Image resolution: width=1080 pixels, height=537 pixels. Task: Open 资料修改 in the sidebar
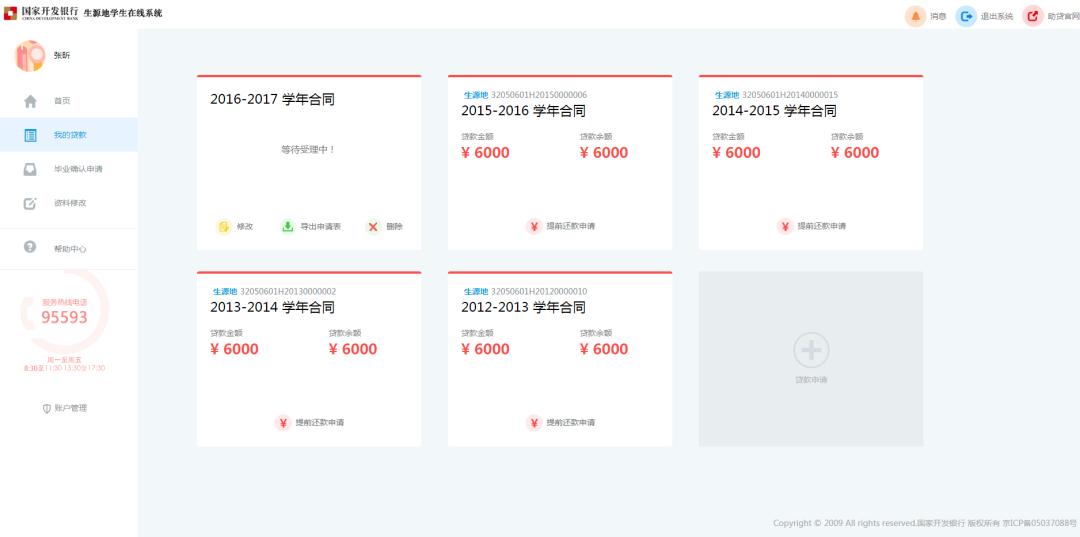coord(70,203)
